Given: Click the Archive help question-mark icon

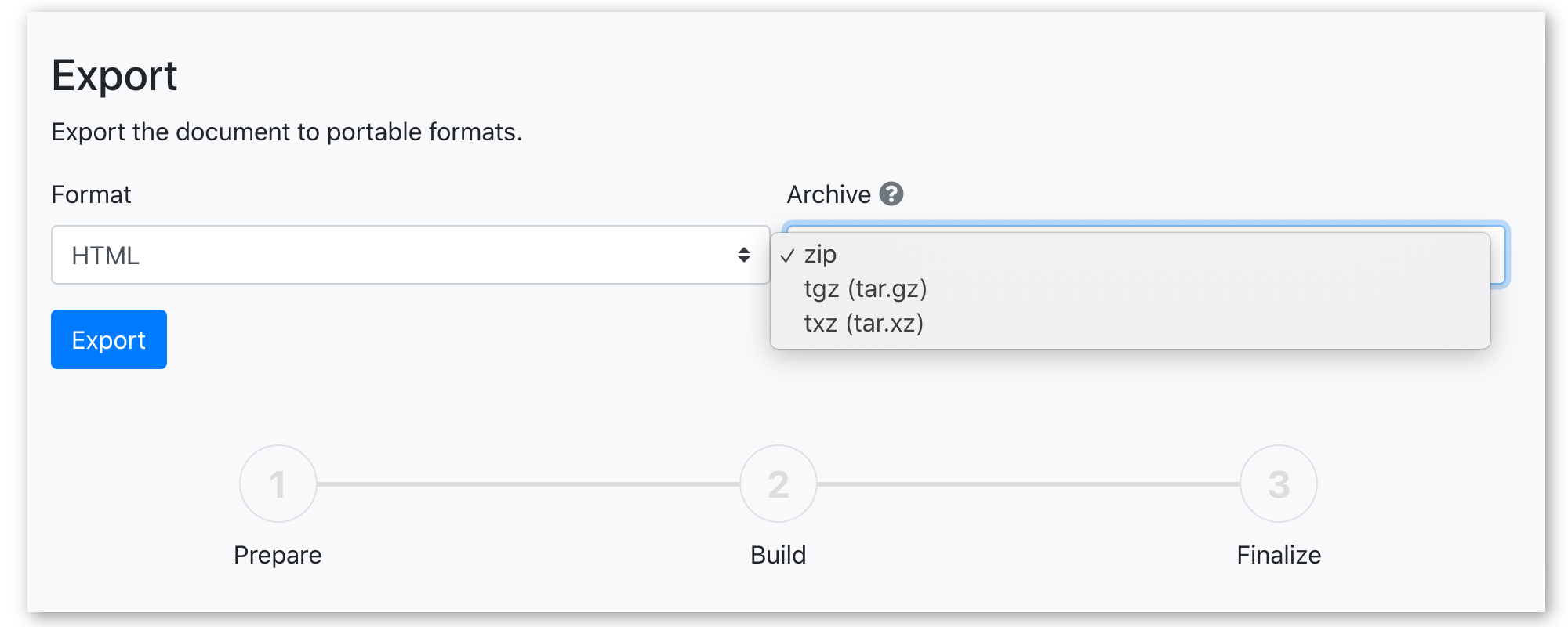Looking at the screenshot, I should pyautogui.click(x=891, y=194).
